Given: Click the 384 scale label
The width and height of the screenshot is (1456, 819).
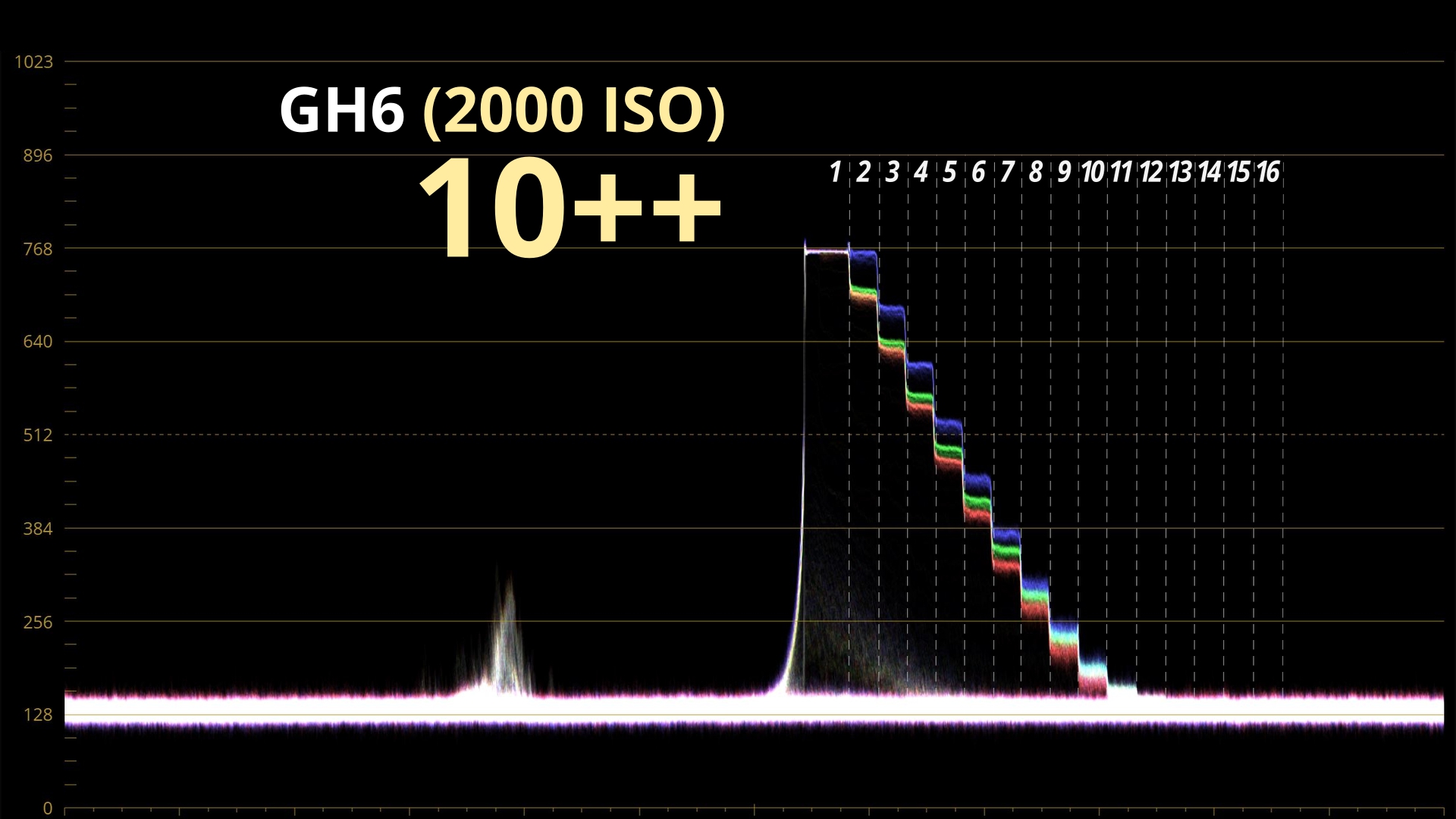Looking at the screenshot, I should pos(37,529).
